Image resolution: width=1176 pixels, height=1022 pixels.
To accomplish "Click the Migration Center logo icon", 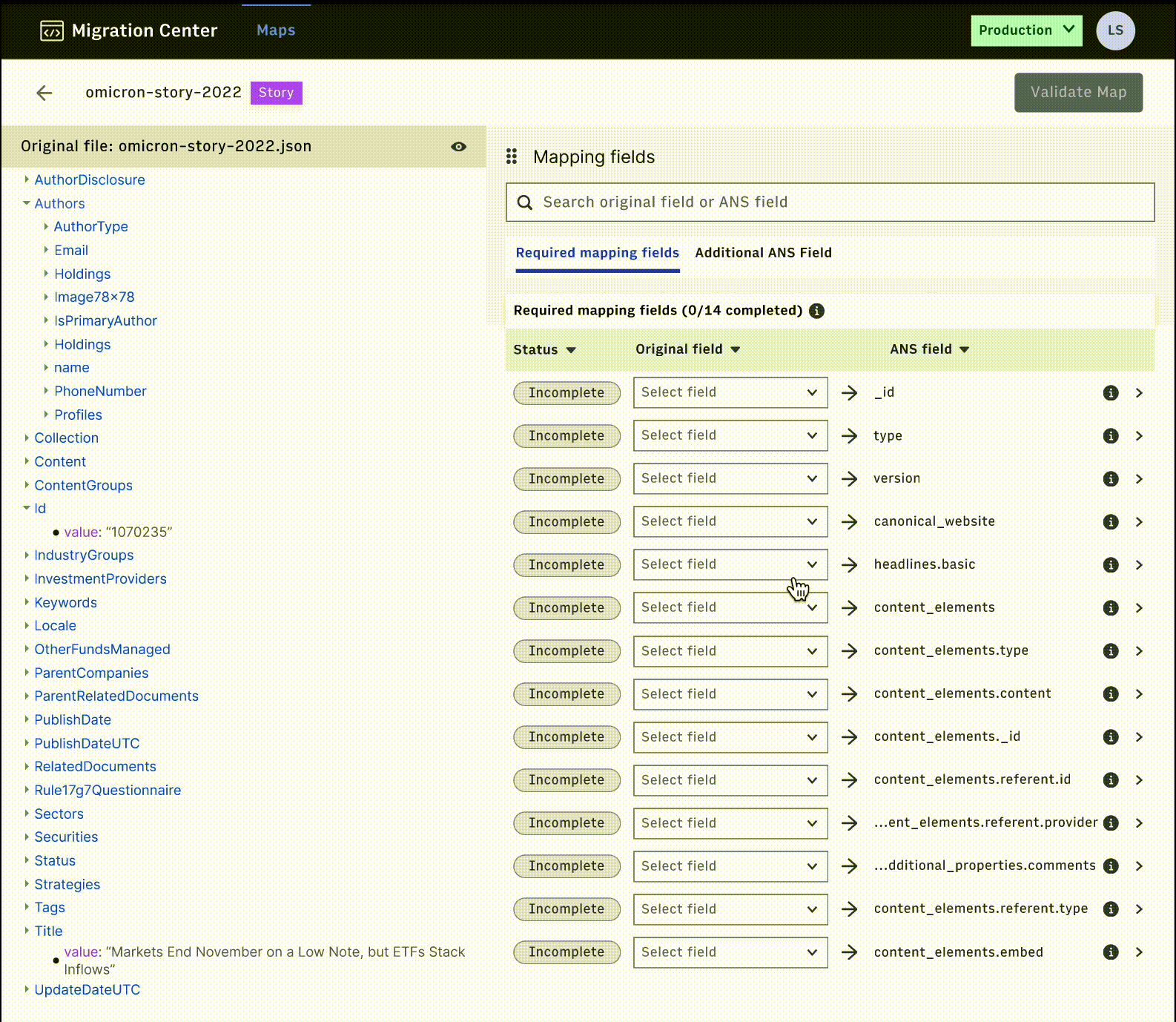I will pos(51,30).
